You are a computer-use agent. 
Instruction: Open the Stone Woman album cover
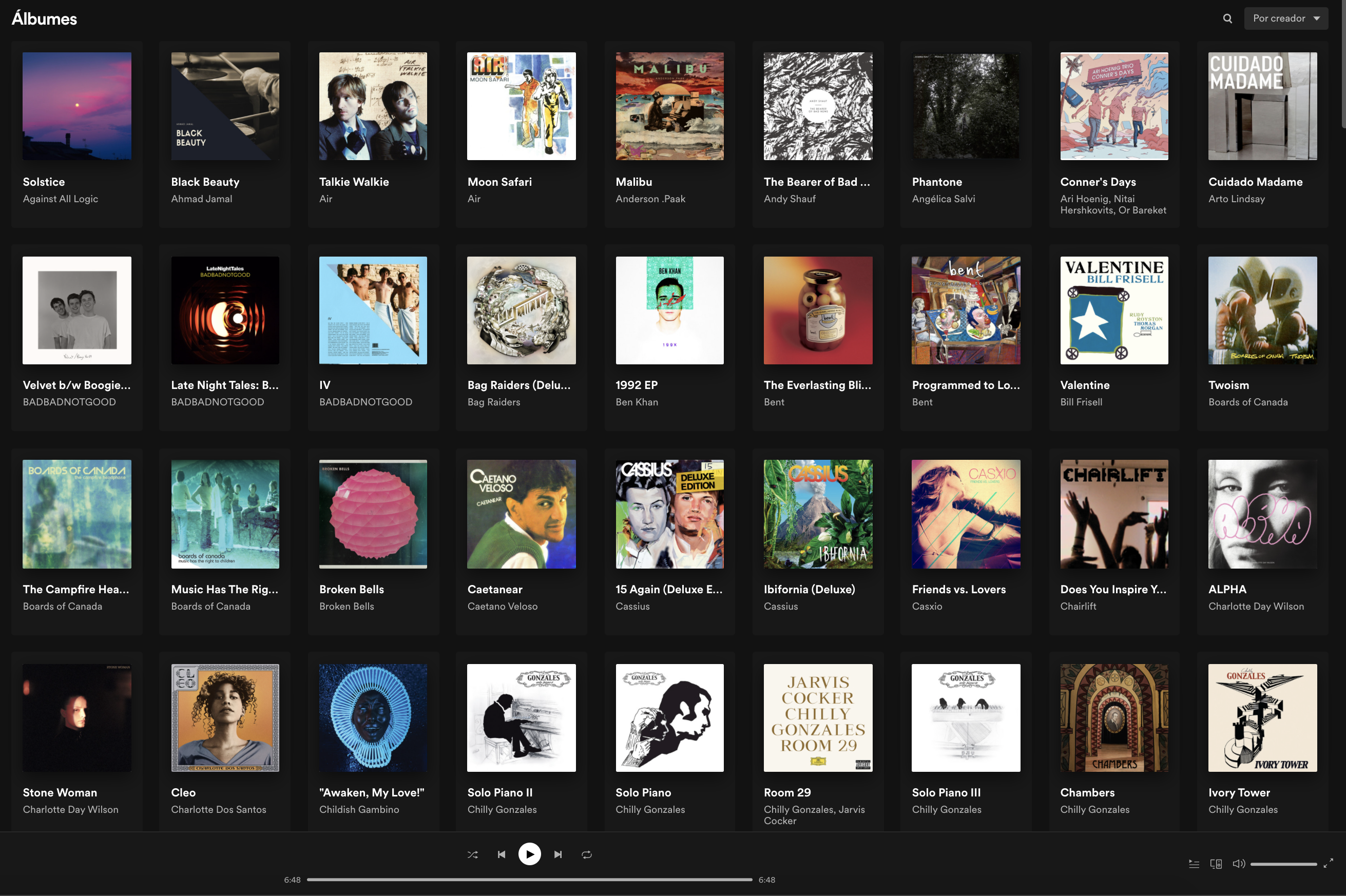coord(76,718)
